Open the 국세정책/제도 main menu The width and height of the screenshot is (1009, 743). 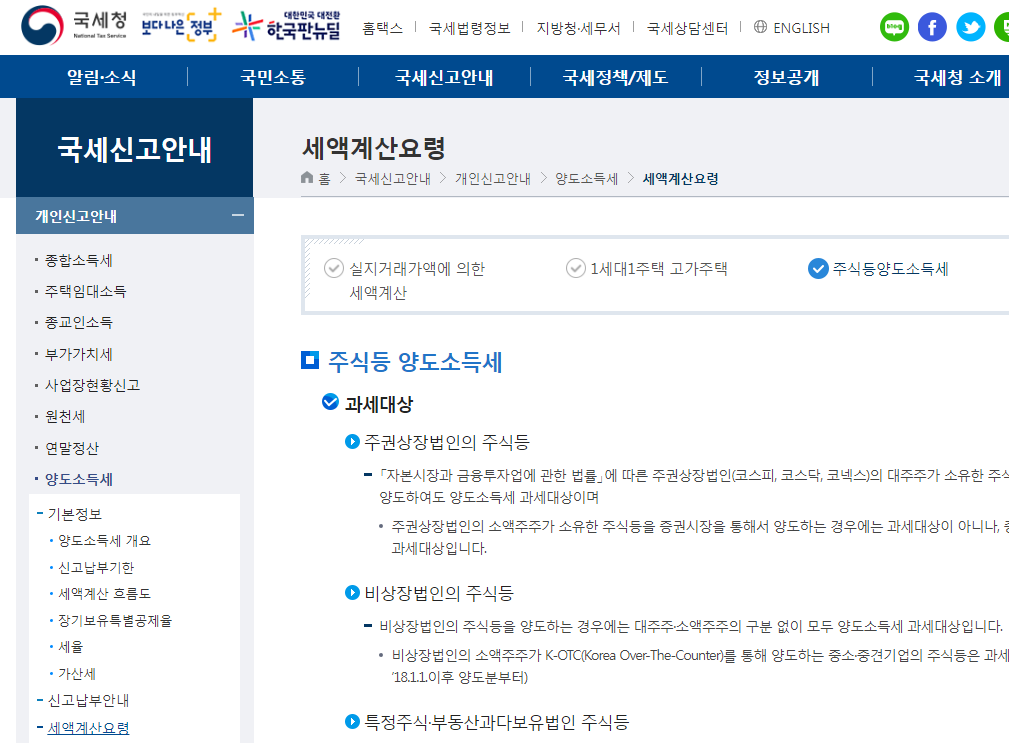pyautogui.click(x=615, y=77)
